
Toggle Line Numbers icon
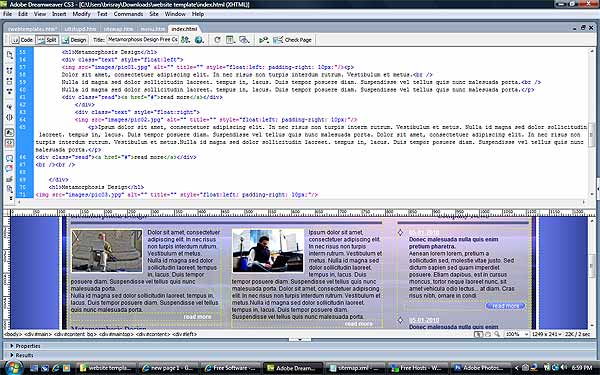pyautogui.click(x=10, y=132)
